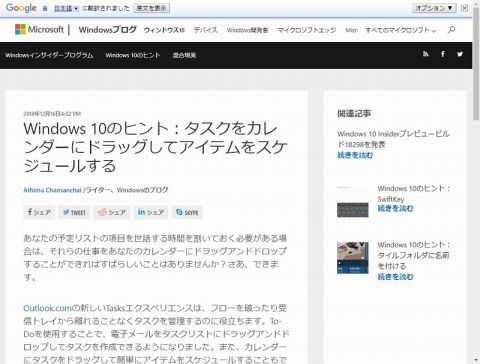Share article on Facebook button
The height and width of the screenshot is (364, 480).
click(39, 212)
